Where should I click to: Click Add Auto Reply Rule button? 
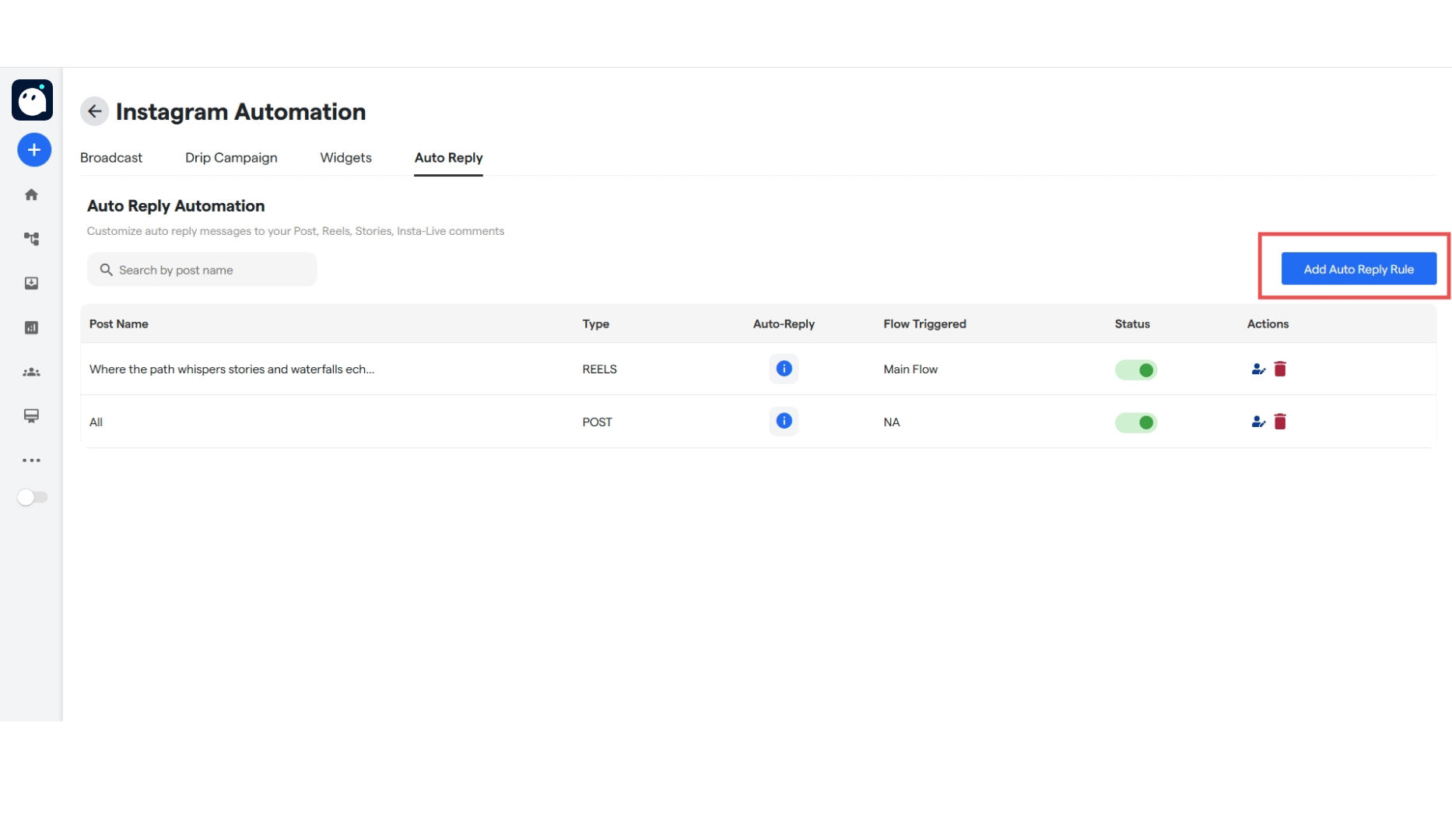(1359, 269)
